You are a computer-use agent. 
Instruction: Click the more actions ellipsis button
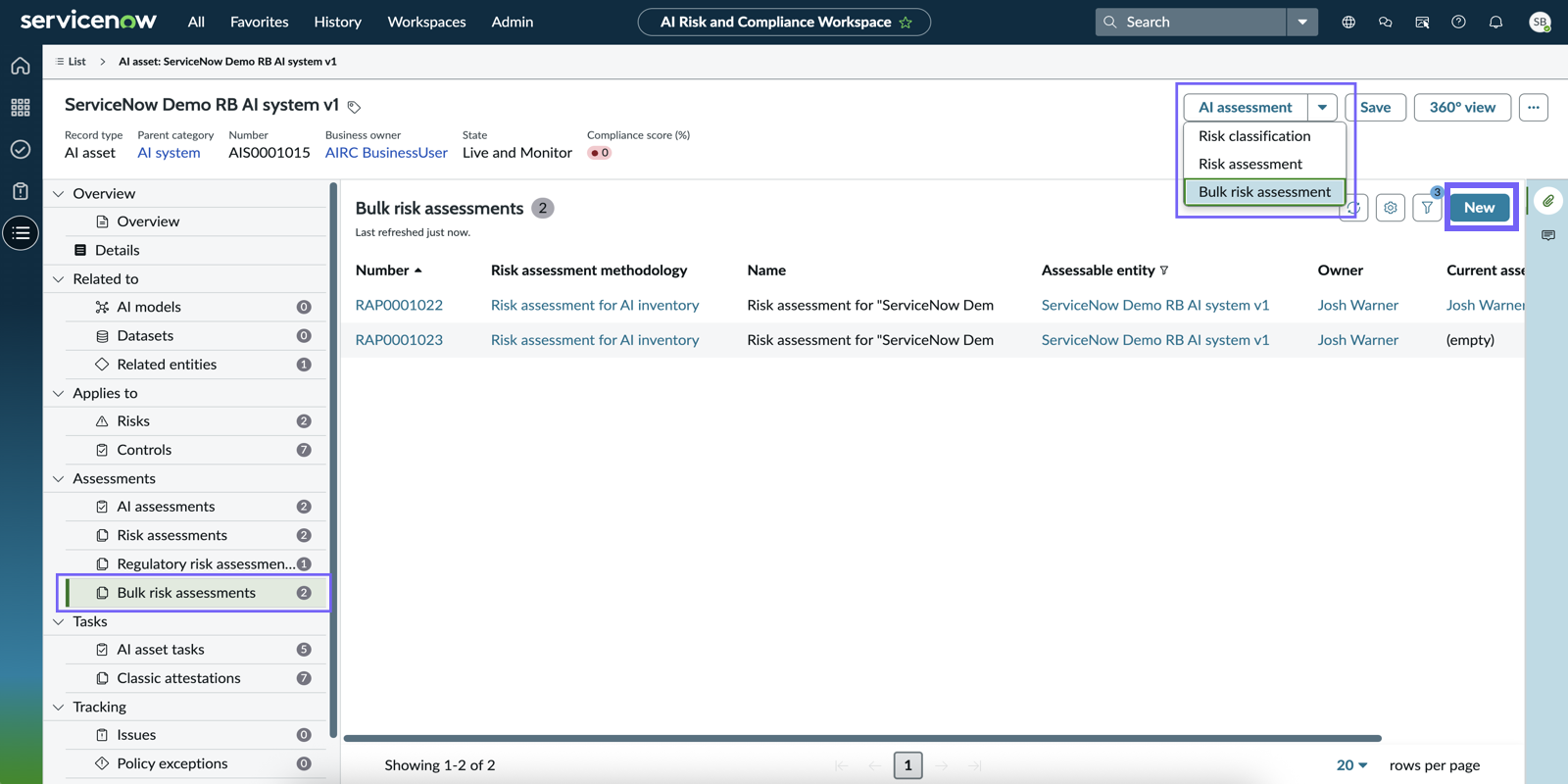1534,107
